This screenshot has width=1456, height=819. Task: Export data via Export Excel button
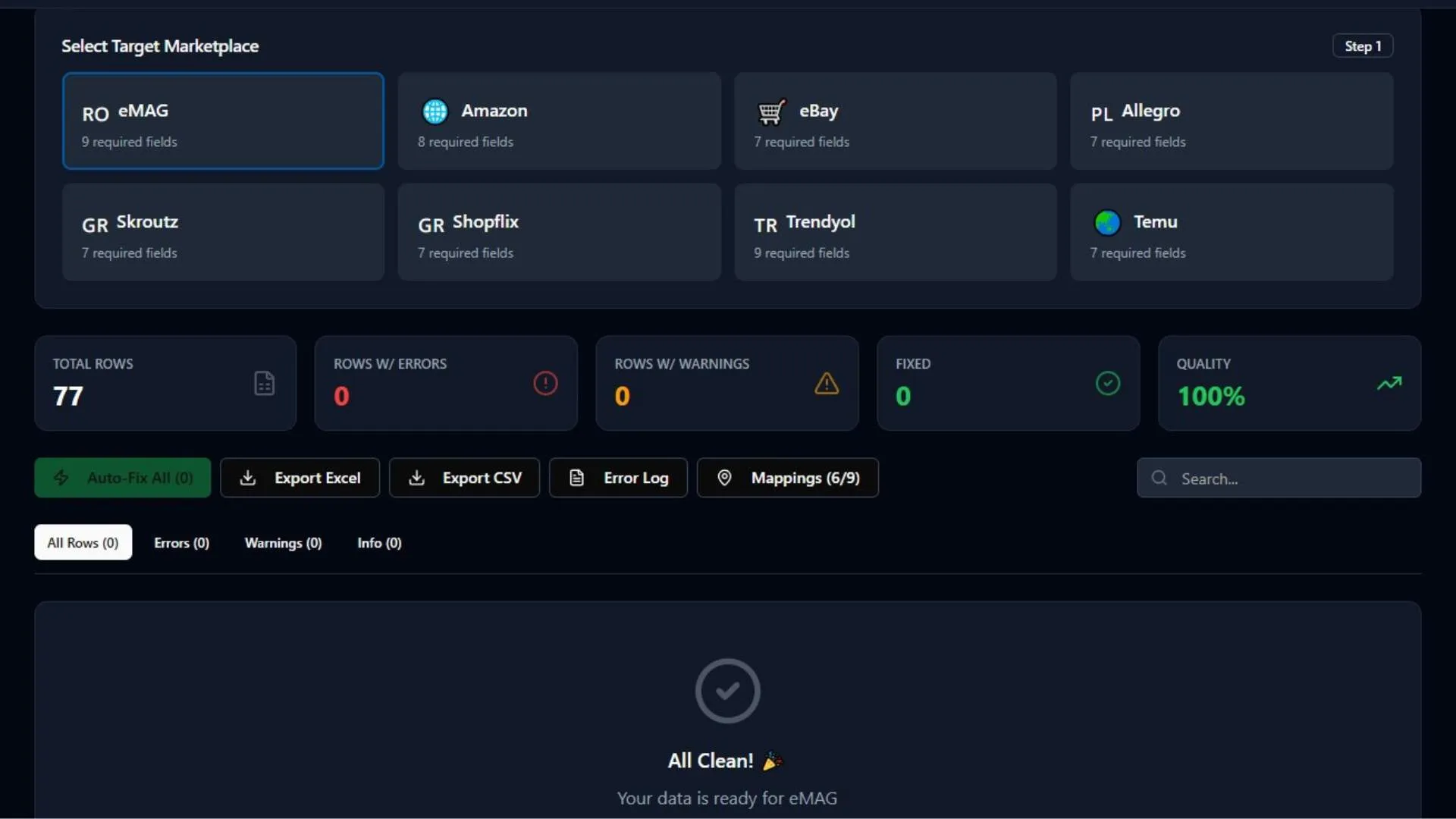tap(300, 478)
